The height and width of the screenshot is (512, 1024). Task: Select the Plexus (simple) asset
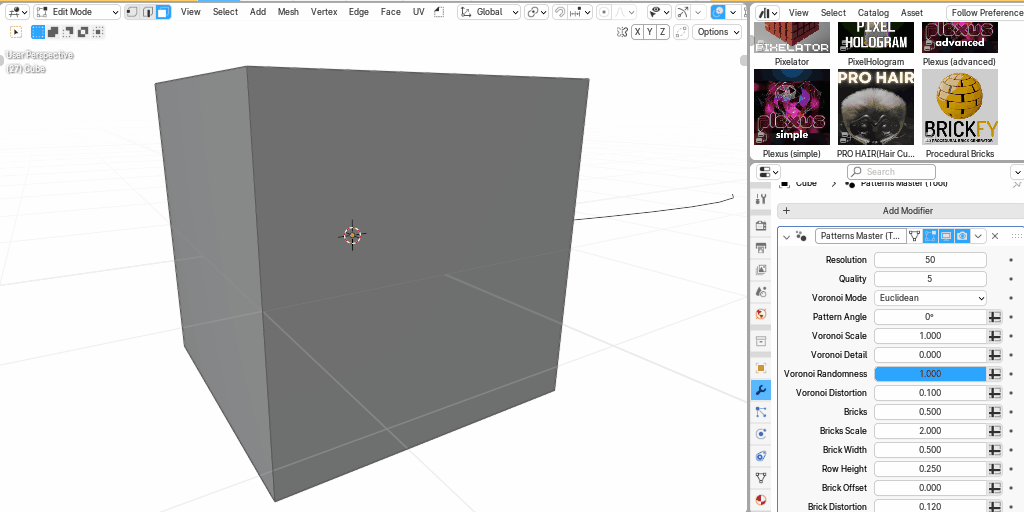(x=792, y=107)
